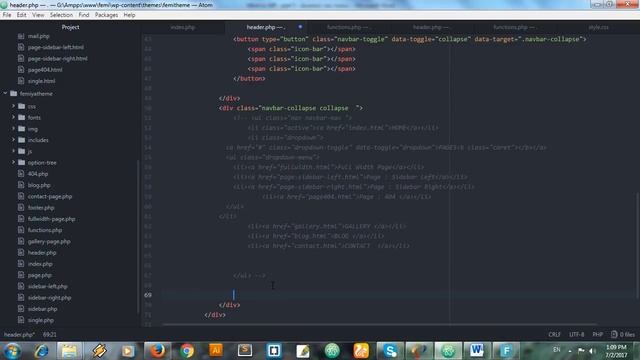Viewport: 640px width, 360px height.
Task: Open Google Chrome from the taskbar
Action: pos(187,351)
